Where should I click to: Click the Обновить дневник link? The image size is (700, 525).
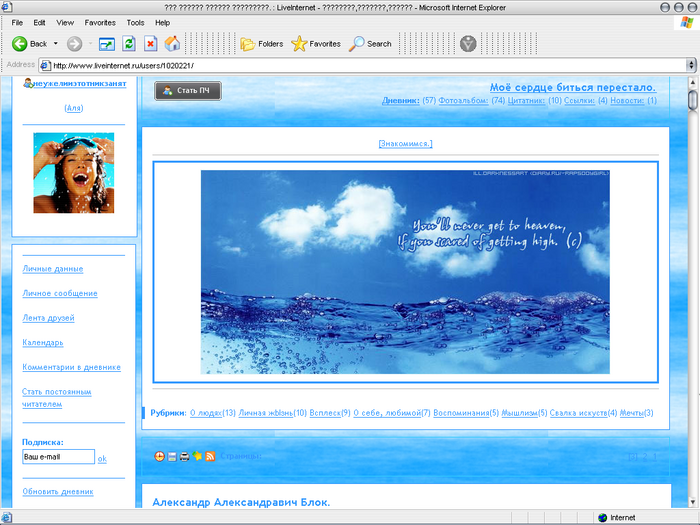pos(58,492)
